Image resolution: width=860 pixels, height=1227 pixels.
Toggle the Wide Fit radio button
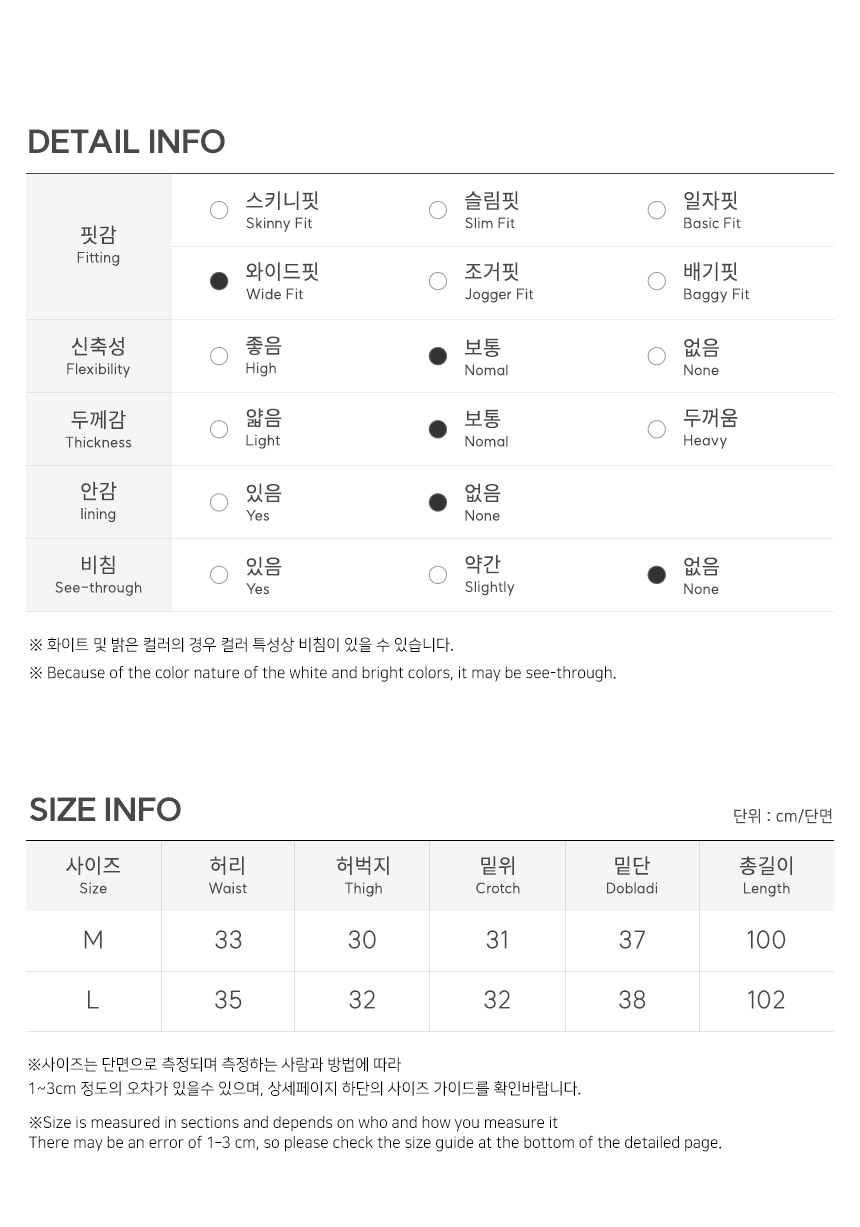[x=219, y=281]
